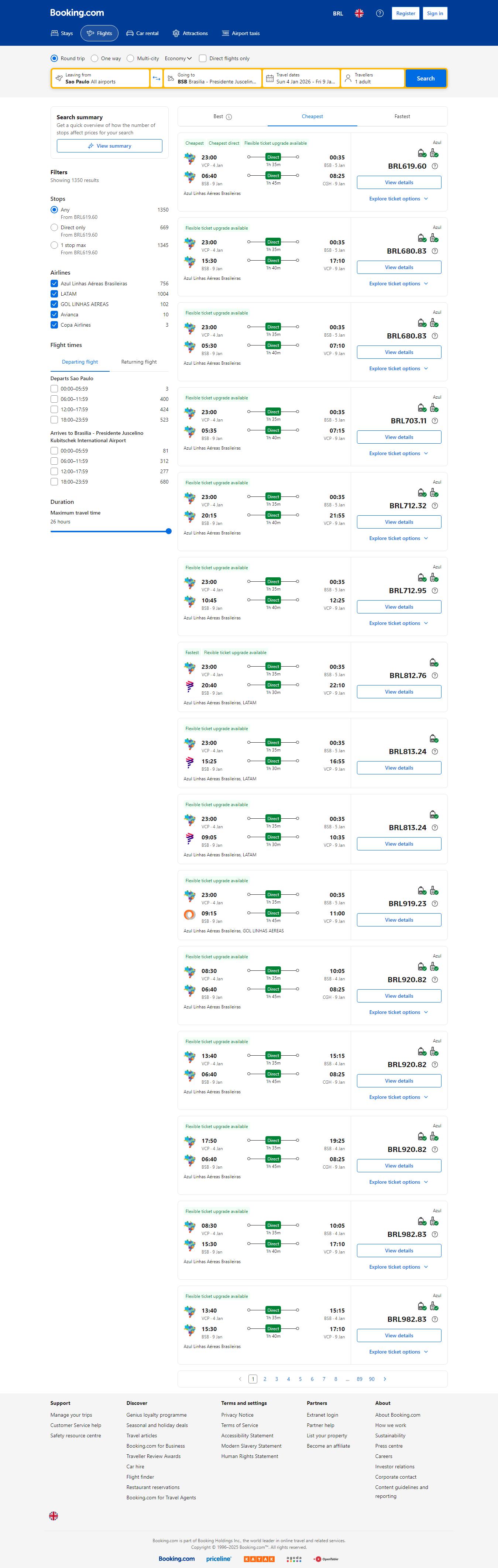Viewport: 498px width, 1568px height.
Task: Click the Leaving from Sao Paulo field
Action: tap(100, 79)
